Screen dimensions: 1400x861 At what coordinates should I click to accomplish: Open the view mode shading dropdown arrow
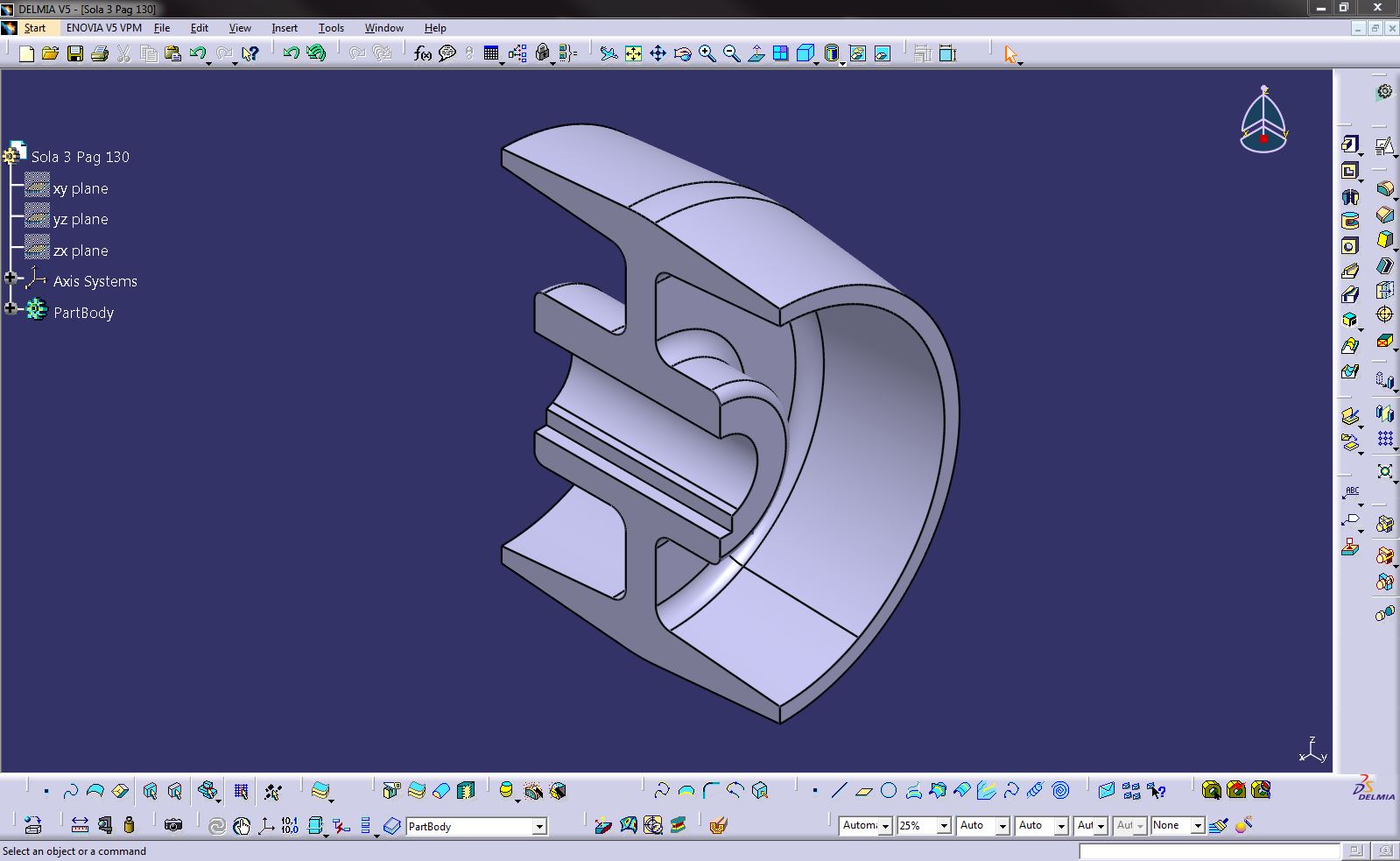(x=842, y=63)
